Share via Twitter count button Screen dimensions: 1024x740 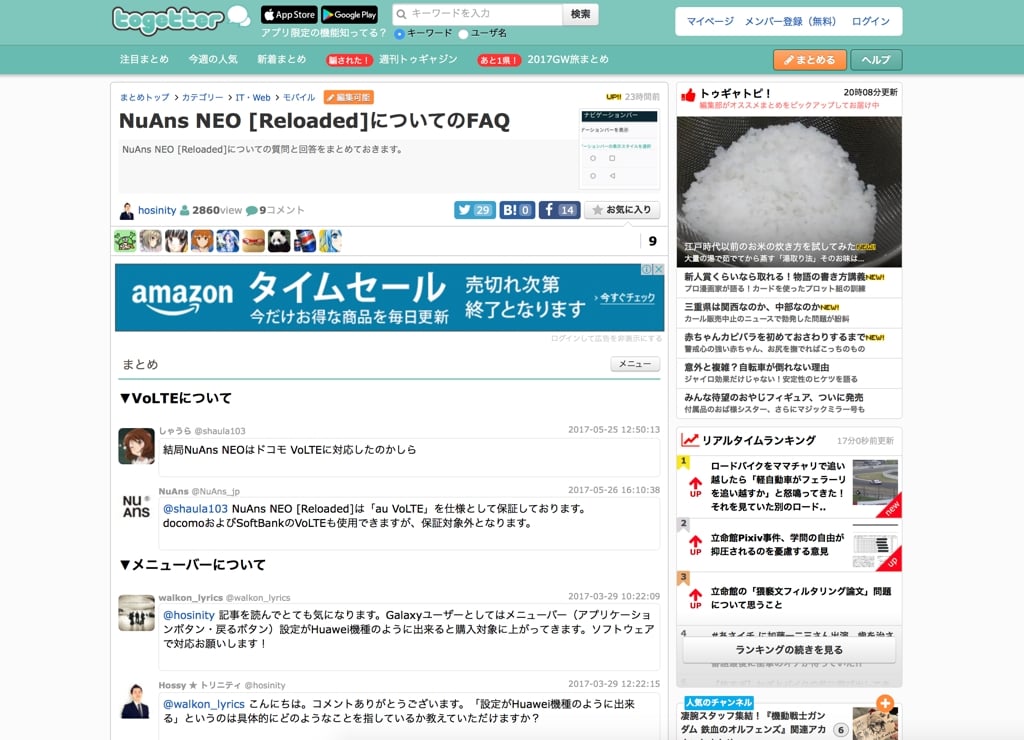tap(474, 210)
